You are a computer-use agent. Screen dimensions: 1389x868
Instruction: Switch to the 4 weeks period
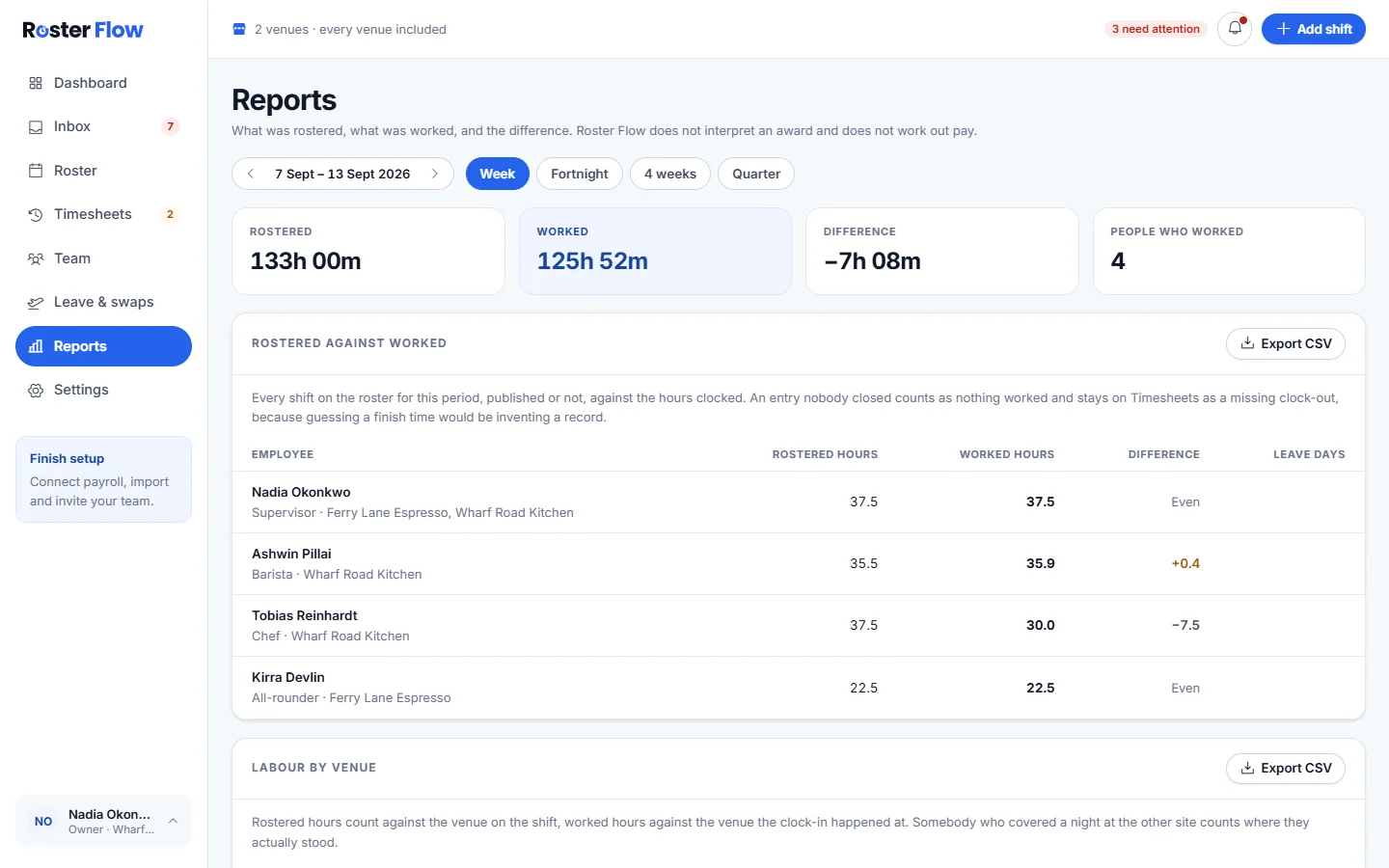coord(670,174)
